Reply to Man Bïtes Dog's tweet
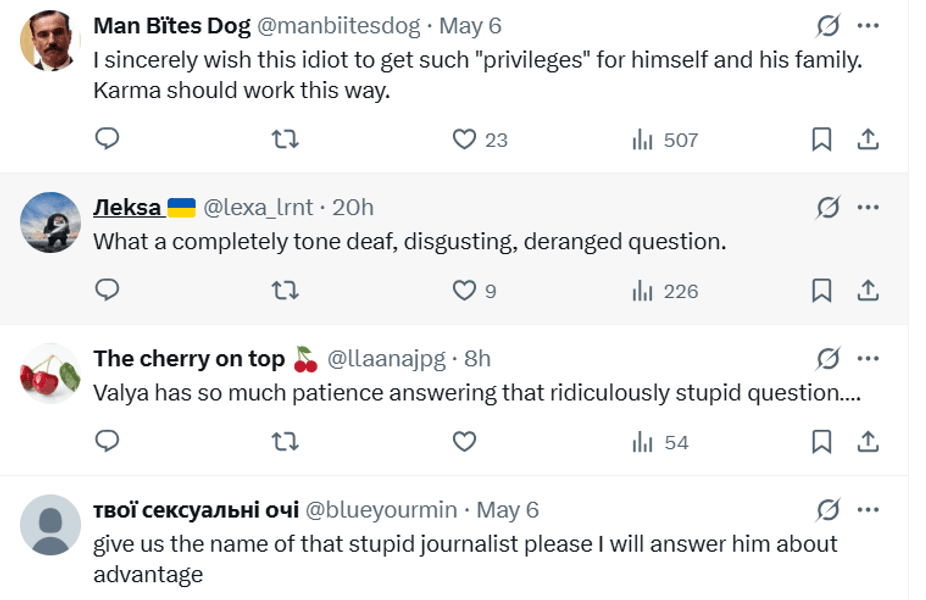 (x=107, y=139)
